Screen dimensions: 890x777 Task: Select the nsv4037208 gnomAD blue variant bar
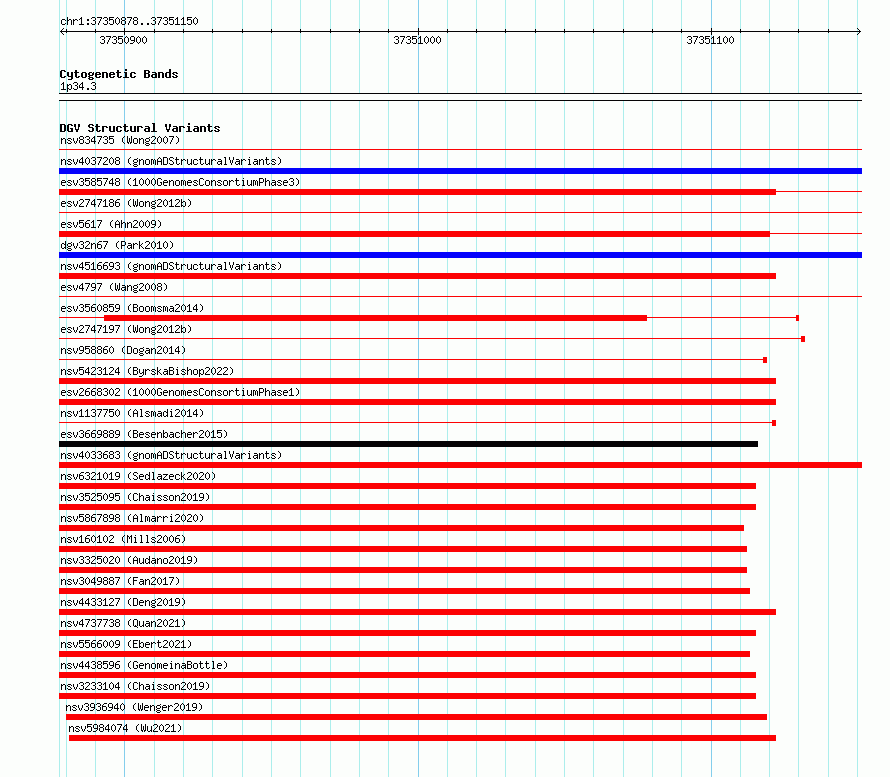pos(460,171)
